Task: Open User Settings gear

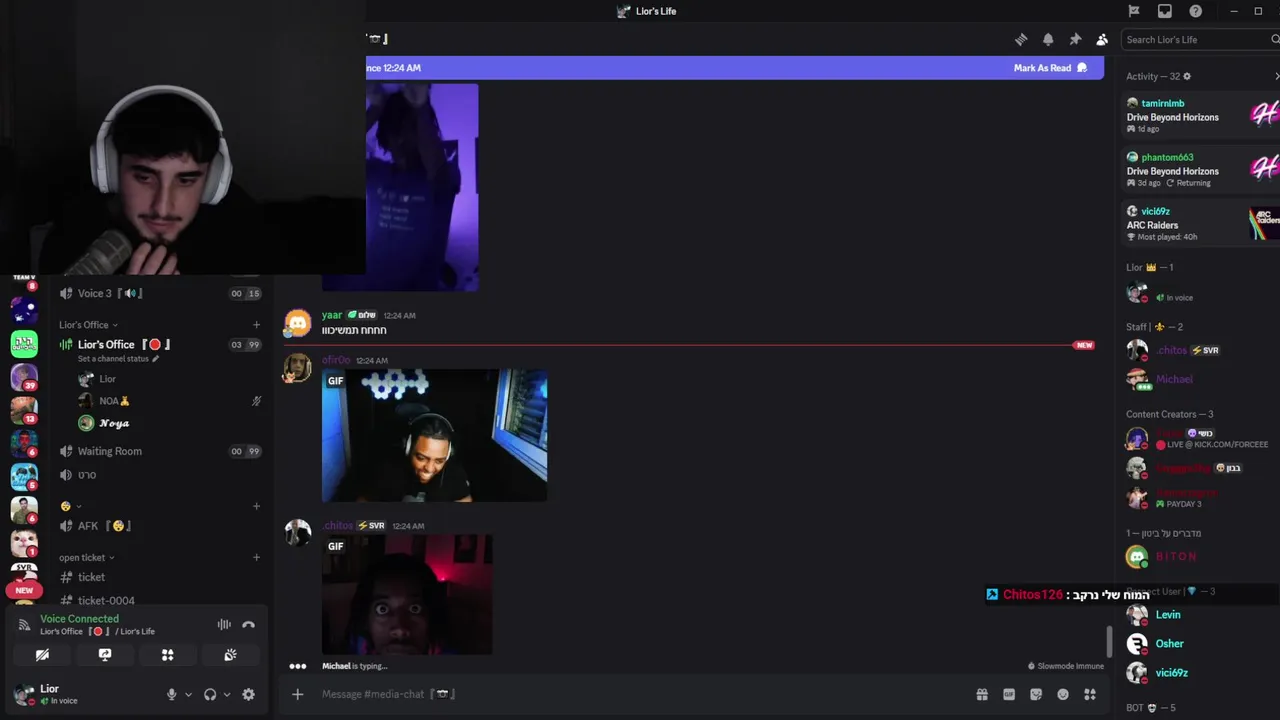Action: pyautogui.click(x=248, y=694)
